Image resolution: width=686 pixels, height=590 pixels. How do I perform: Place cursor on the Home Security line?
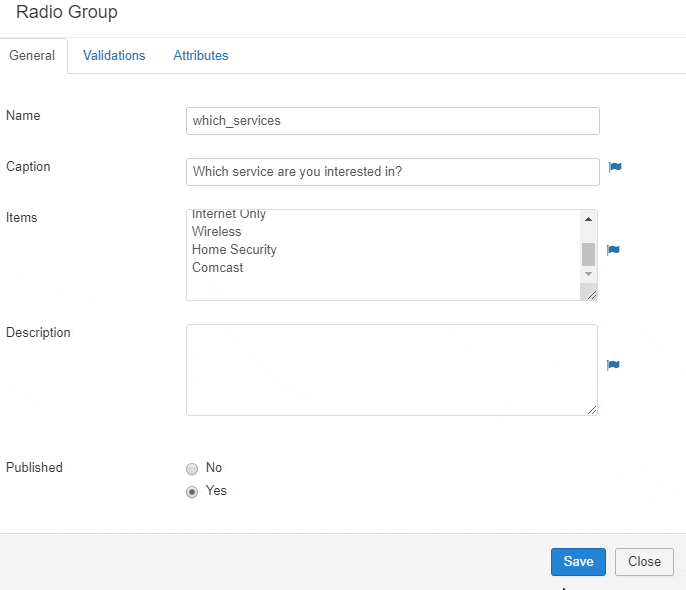pos(234,249)
